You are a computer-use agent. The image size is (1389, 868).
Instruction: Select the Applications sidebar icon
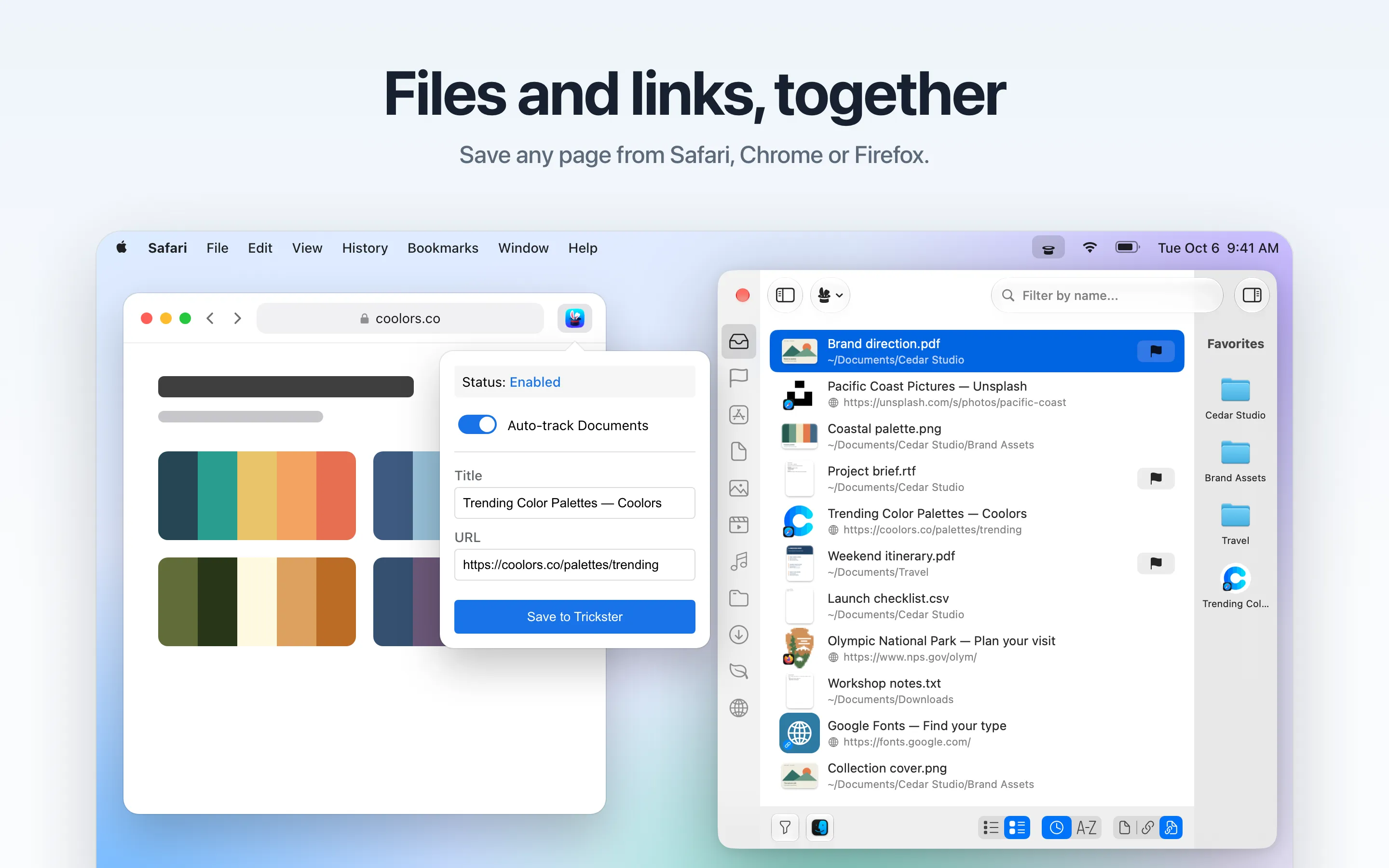point(739,415)
